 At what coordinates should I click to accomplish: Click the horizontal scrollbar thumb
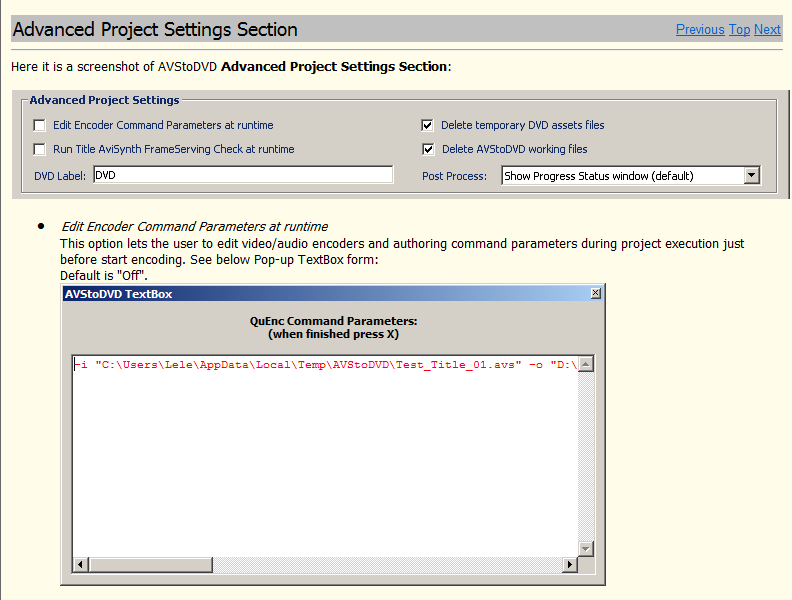coord(151,564)
